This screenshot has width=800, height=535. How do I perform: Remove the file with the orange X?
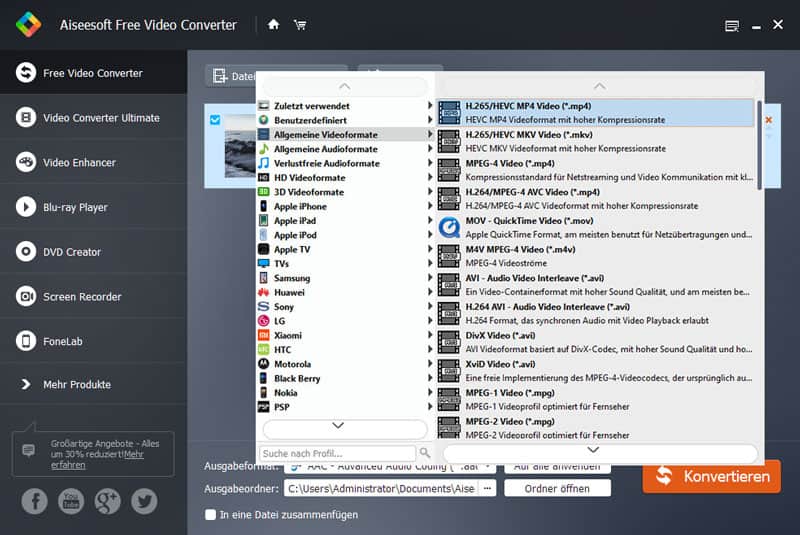[768, 120]
